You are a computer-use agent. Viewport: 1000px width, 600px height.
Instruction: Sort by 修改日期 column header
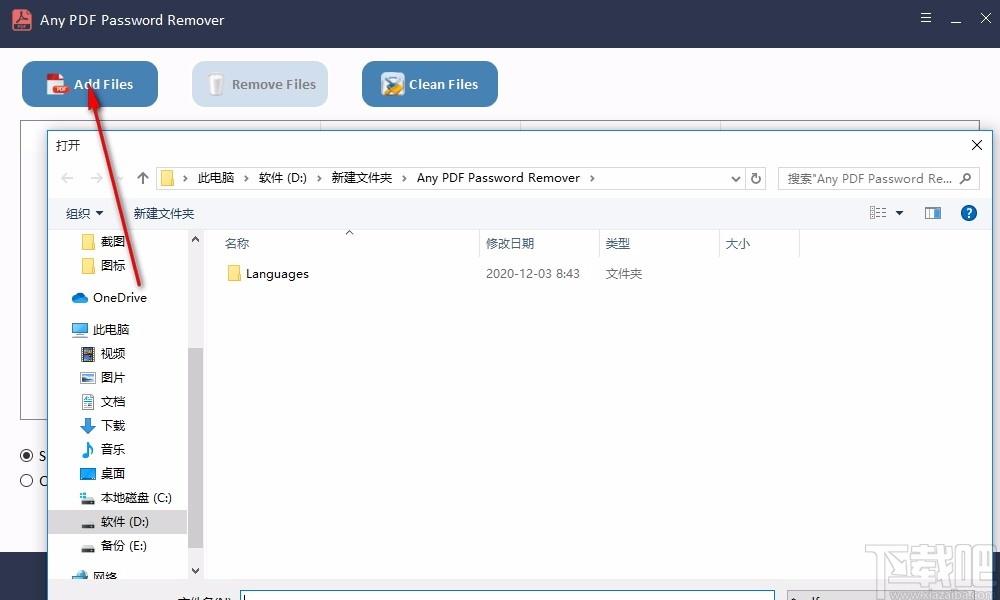click(510, 244)
